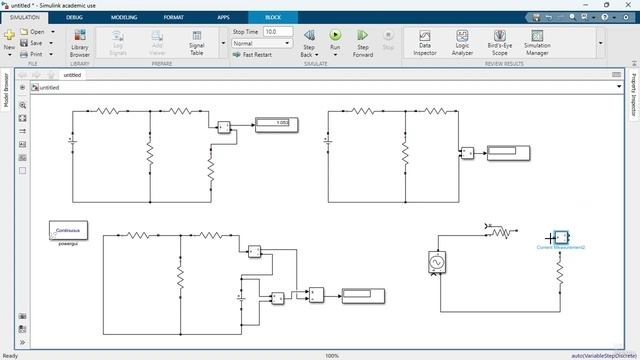Viewport: 640px width, 360px height.
Task: Open the Logic Analyzer
Action: (462, 43)
